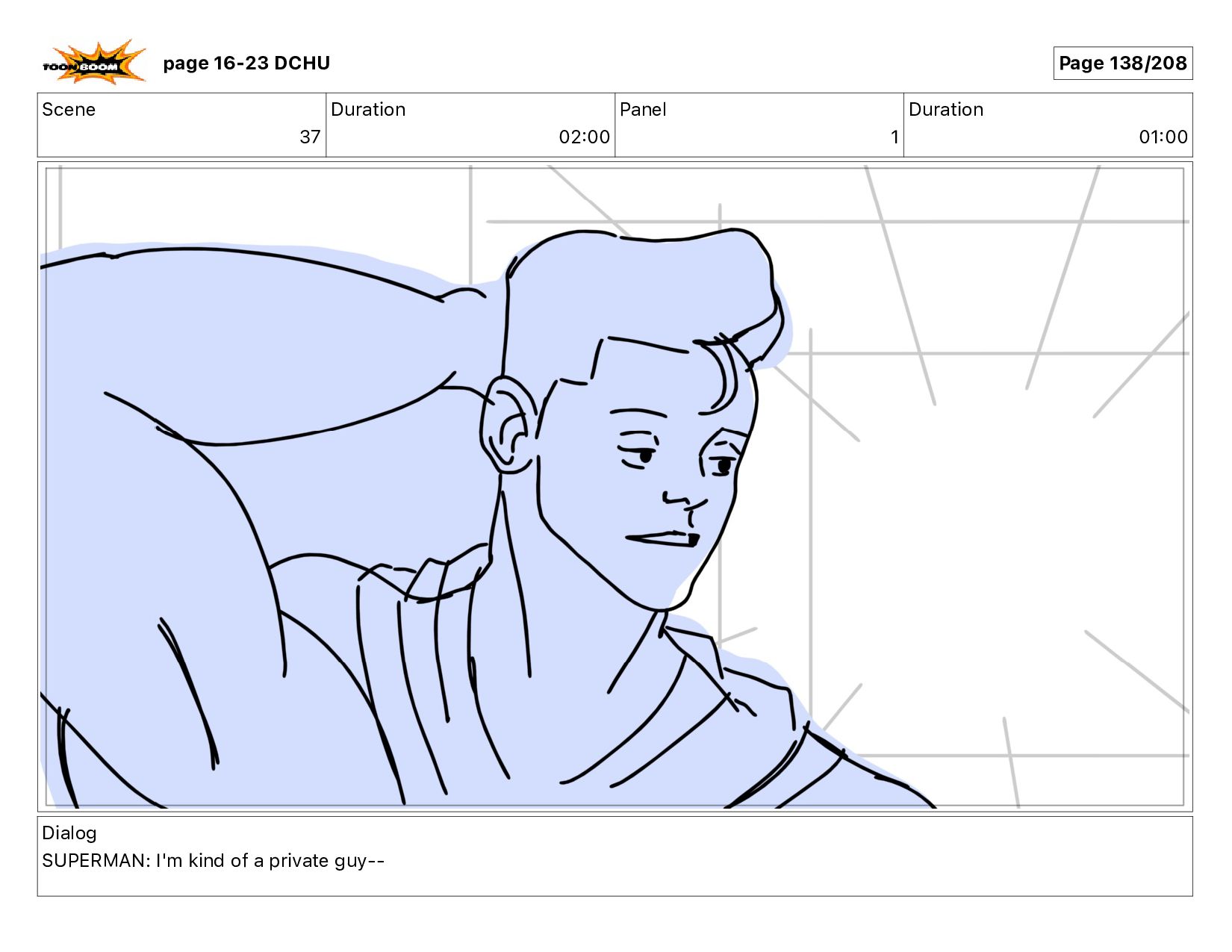The width and height of the screenshot is (1232, 952).
Task: Click the Toon Boom logo
Action: [94, 62]
